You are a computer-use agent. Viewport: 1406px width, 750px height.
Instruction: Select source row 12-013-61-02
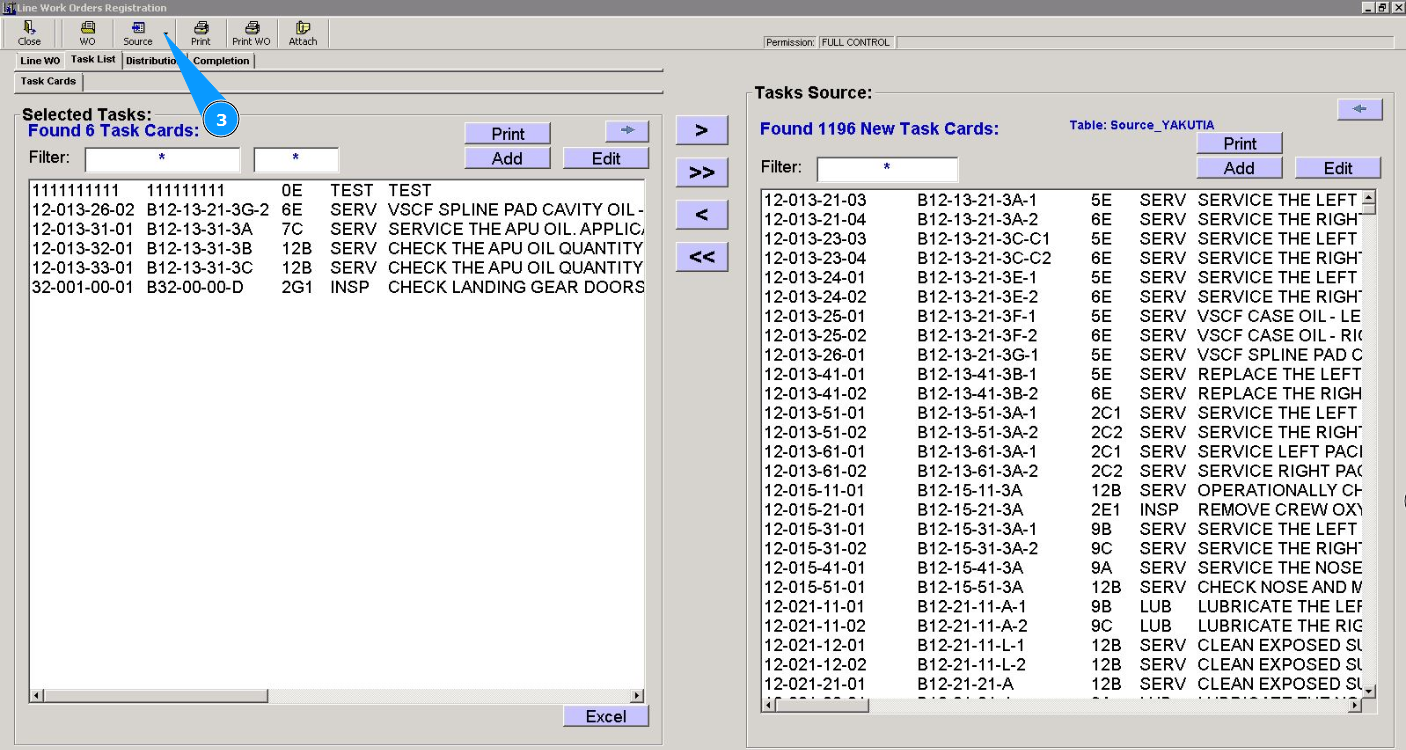(1062, 471)
